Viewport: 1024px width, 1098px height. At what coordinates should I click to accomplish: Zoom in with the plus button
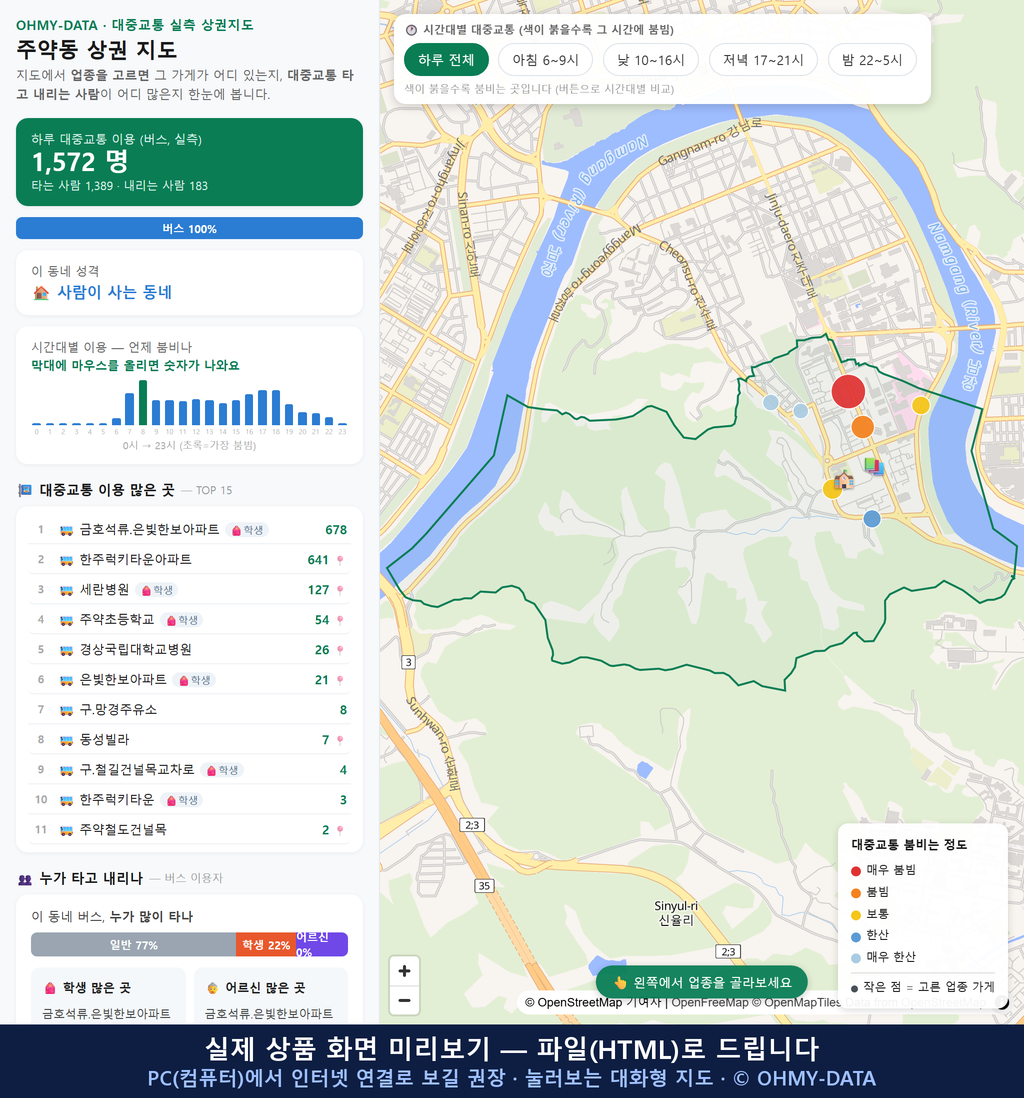pyautogui.click(x=404, y=971)
